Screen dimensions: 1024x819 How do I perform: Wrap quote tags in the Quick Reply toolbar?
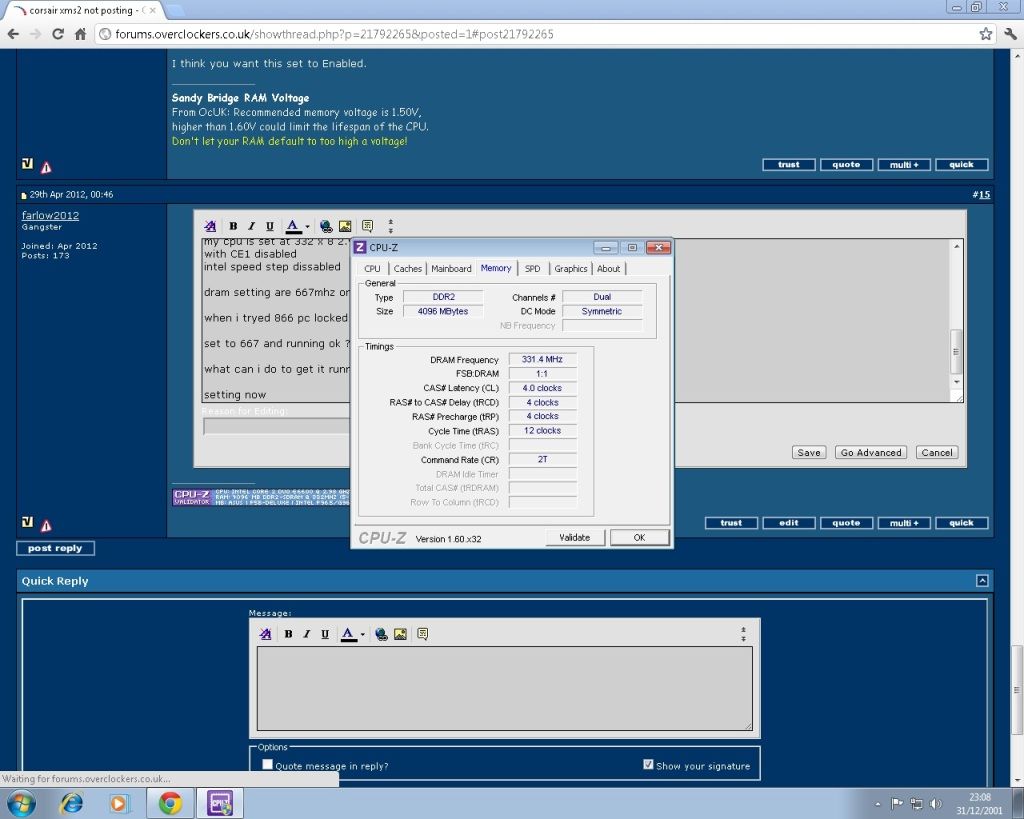coord(423,634)
